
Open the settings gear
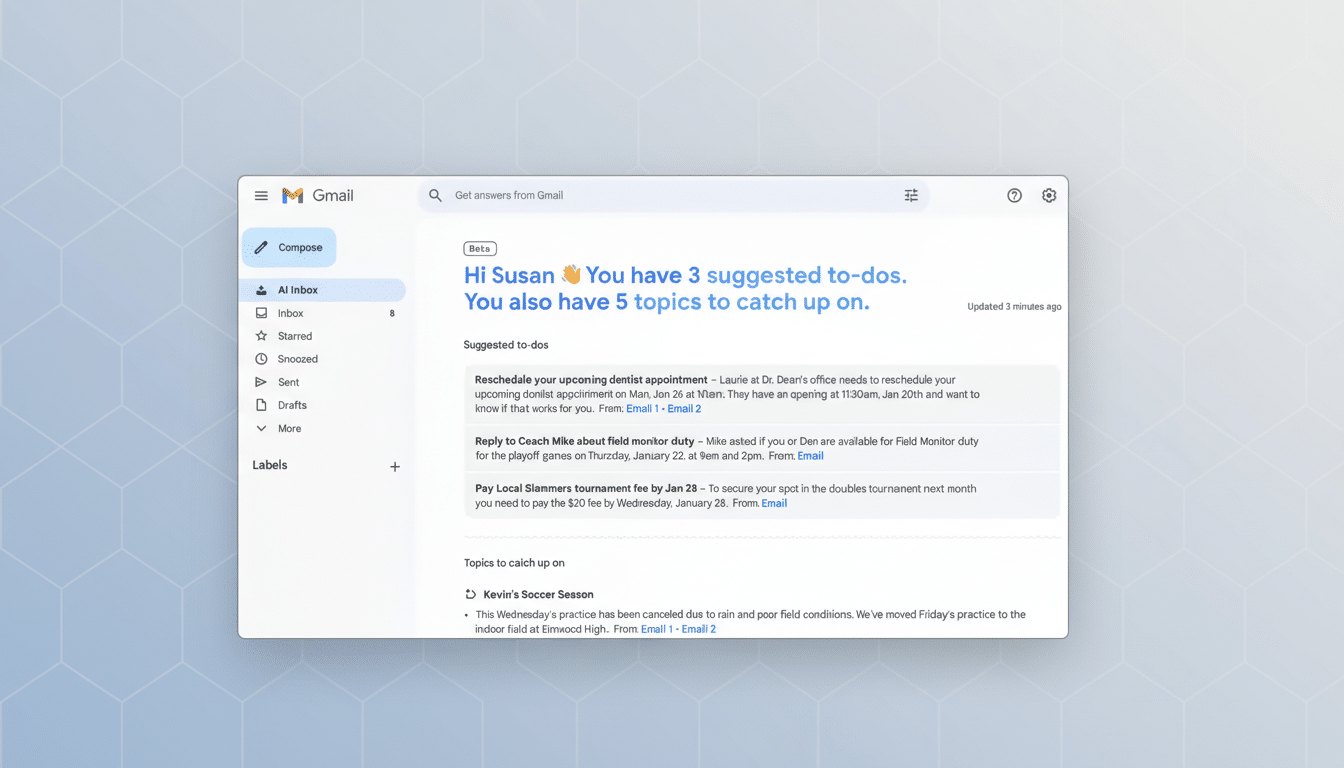tap(1048, 195)
